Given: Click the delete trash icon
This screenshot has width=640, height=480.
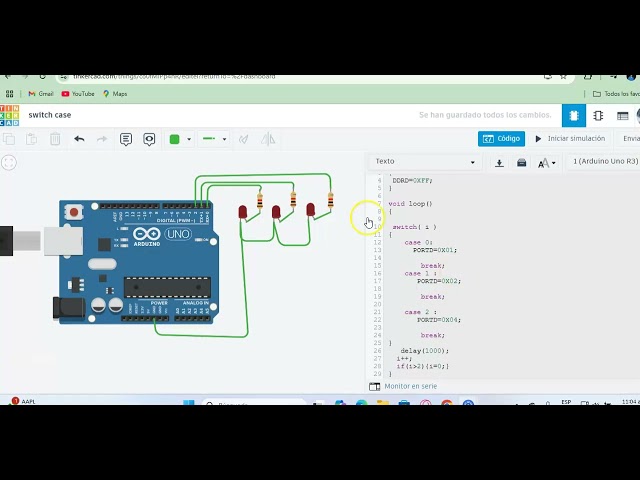Looking at the screenshot, I should point(55,139).
